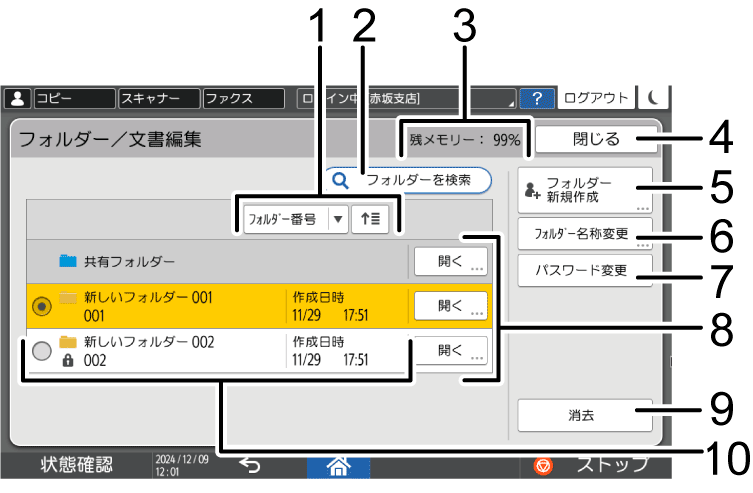Tap the search magnifier icon

point(340,181)
